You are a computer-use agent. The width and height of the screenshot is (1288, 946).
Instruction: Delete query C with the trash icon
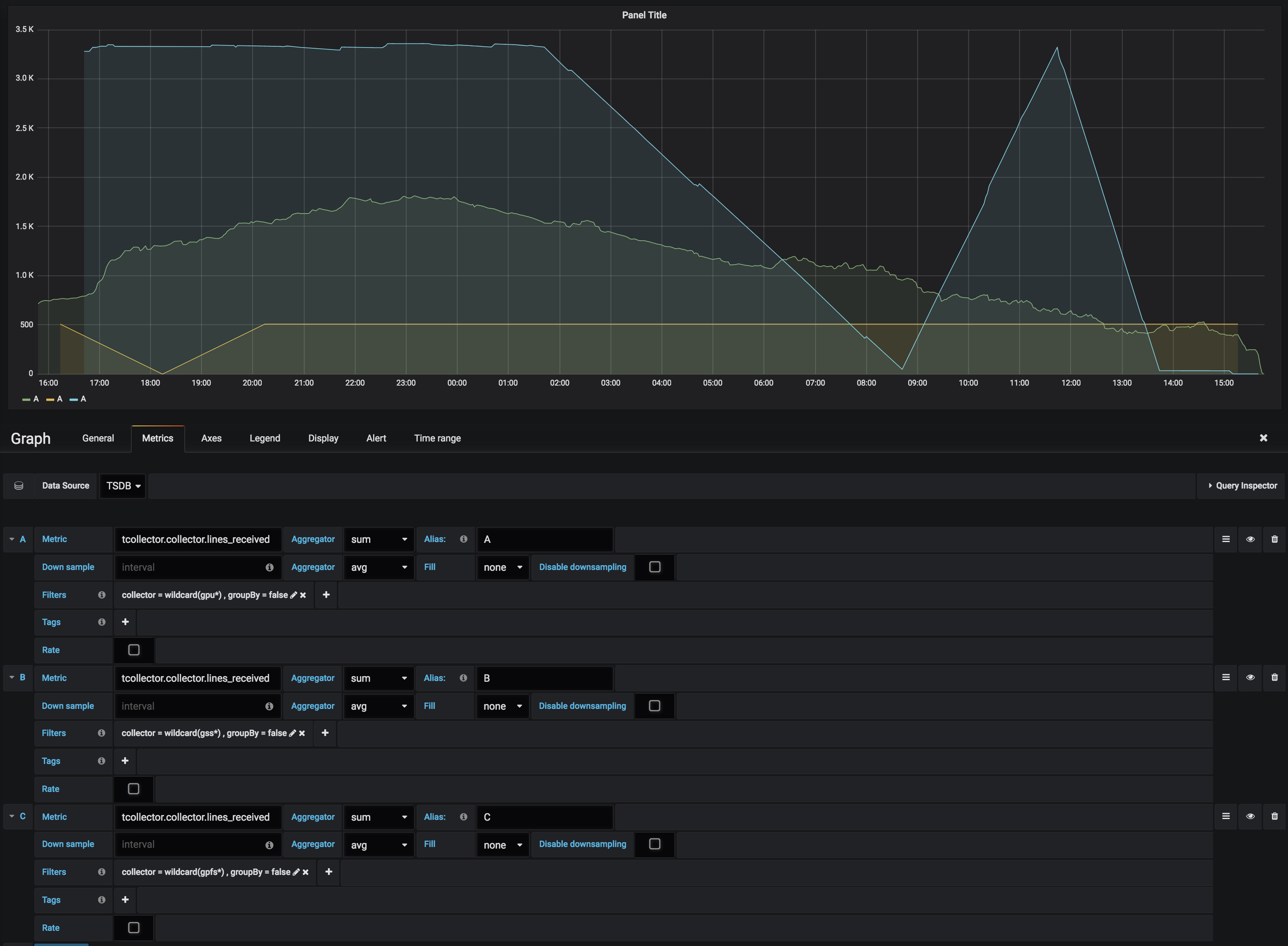point(1274,817)
